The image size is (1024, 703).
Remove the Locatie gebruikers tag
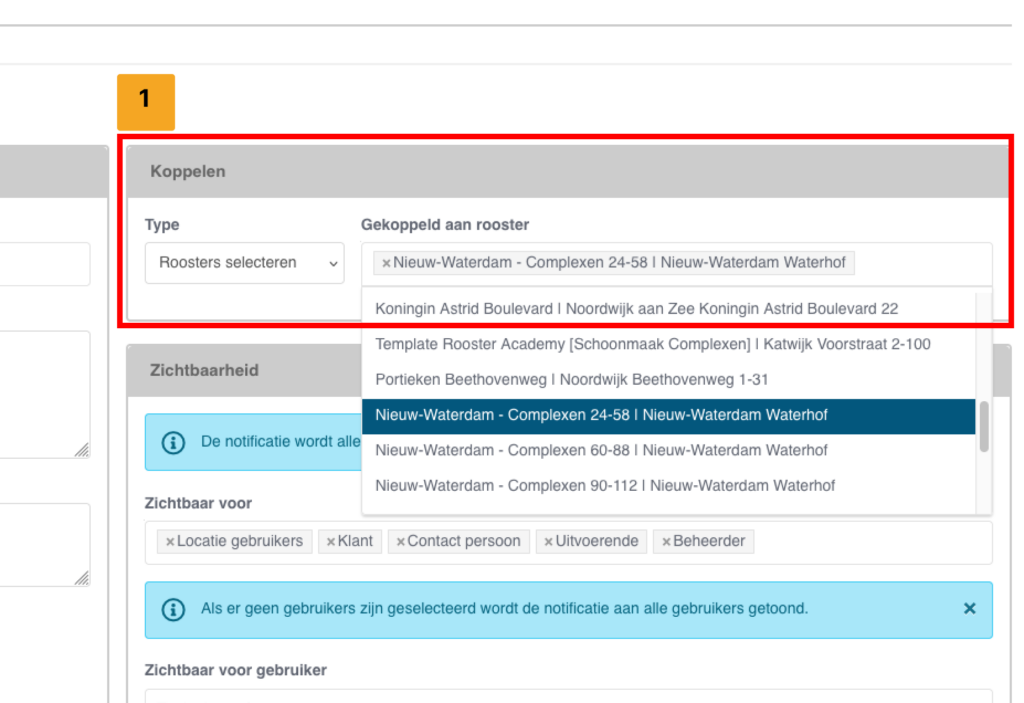[x=170, y=542]
